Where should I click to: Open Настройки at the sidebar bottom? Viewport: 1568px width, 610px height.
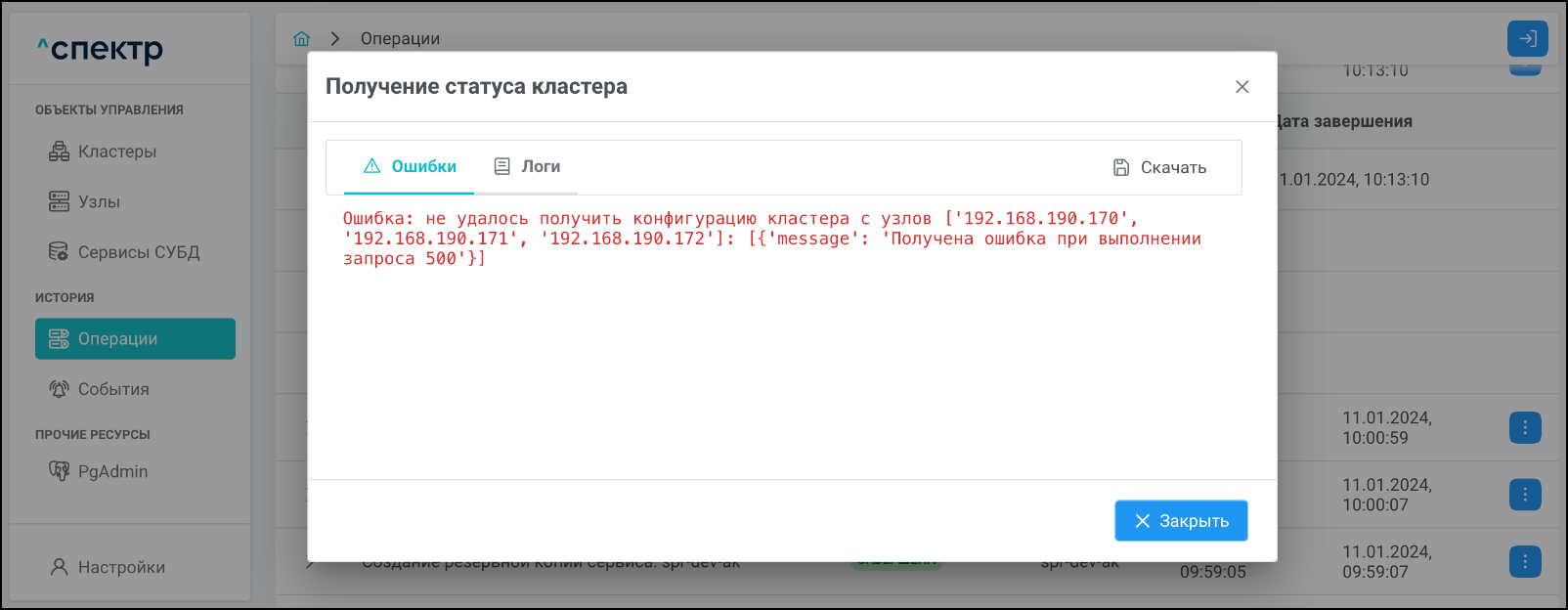121,567
